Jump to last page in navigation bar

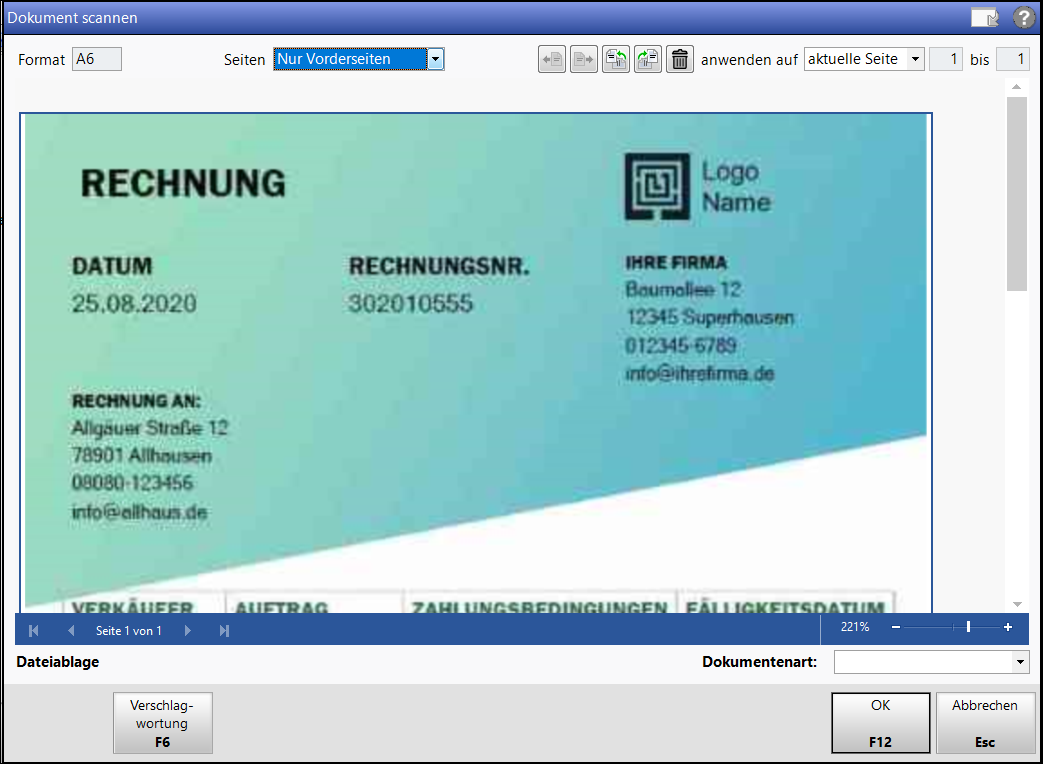pos(224,630)
